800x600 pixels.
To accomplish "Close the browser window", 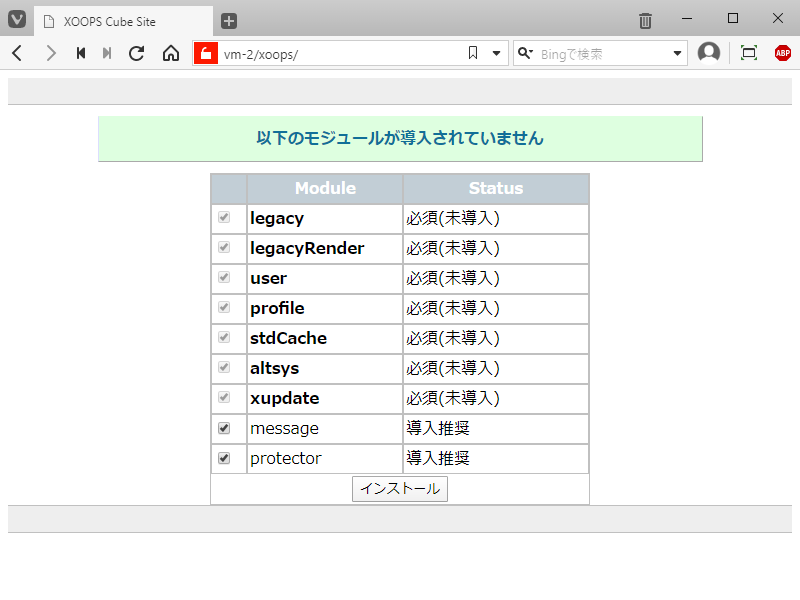I will [778, 19].
